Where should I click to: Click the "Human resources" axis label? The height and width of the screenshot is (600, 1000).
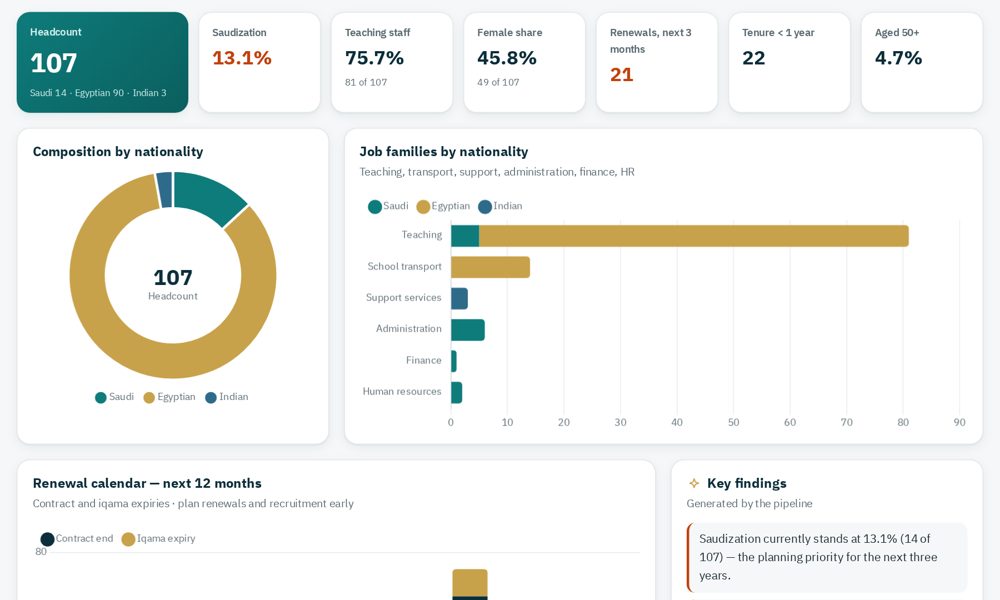point(402,391)
